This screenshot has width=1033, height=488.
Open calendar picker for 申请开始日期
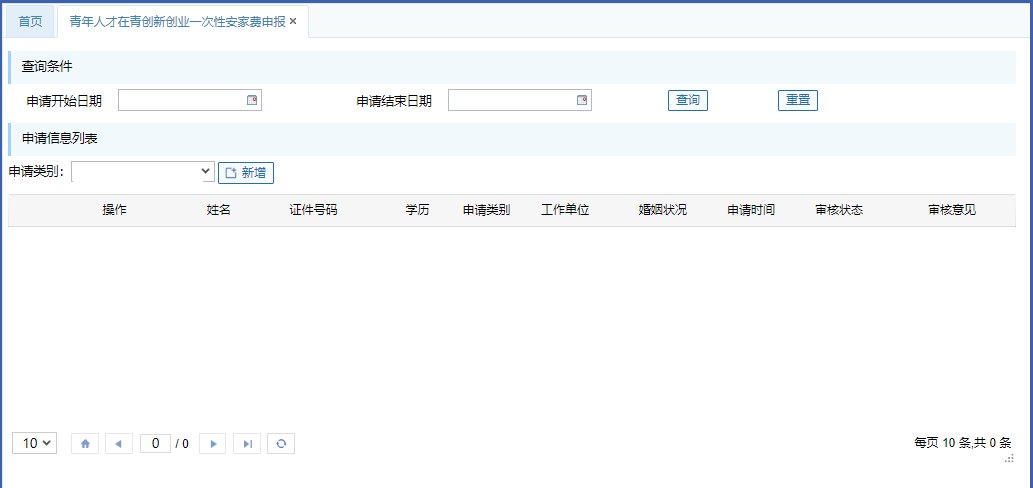pos(252,101)
